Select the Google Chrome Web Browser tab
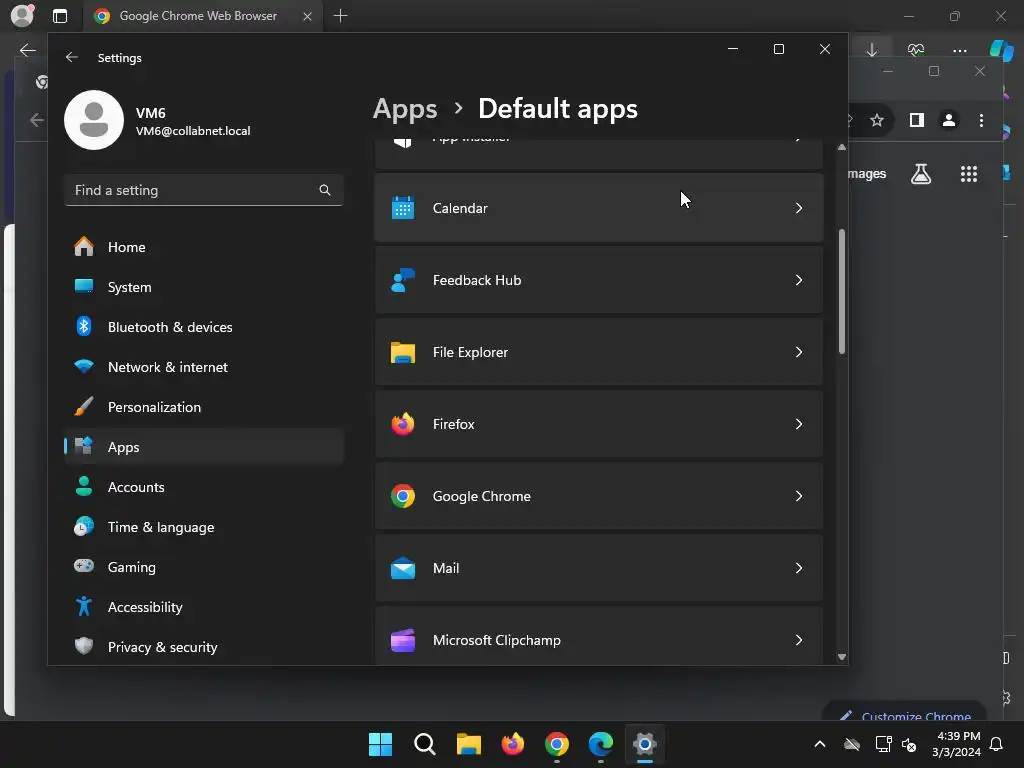 tap(202, 16)
